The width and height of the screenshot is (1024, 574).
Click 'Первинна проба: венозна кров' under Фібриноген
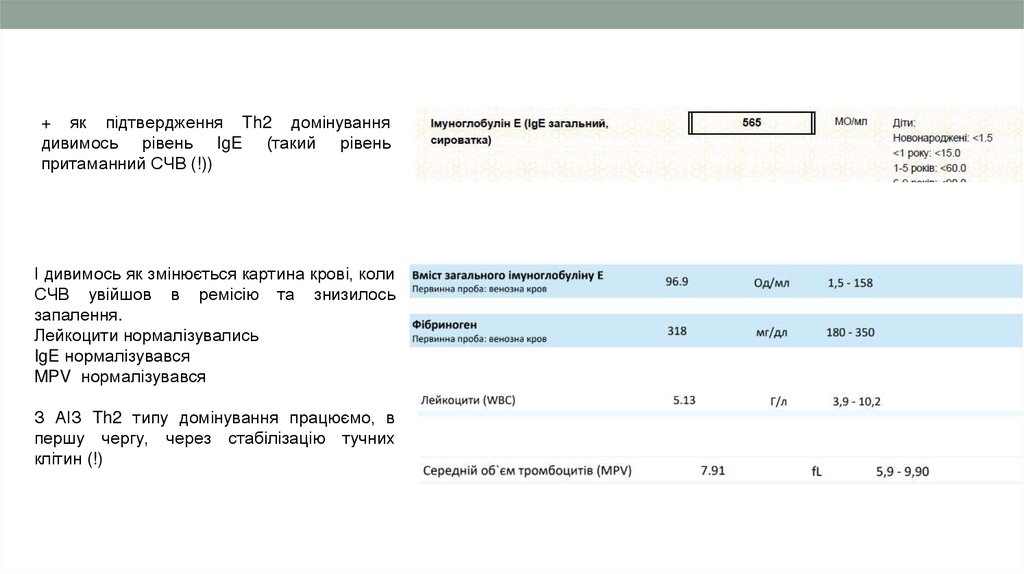479,339
